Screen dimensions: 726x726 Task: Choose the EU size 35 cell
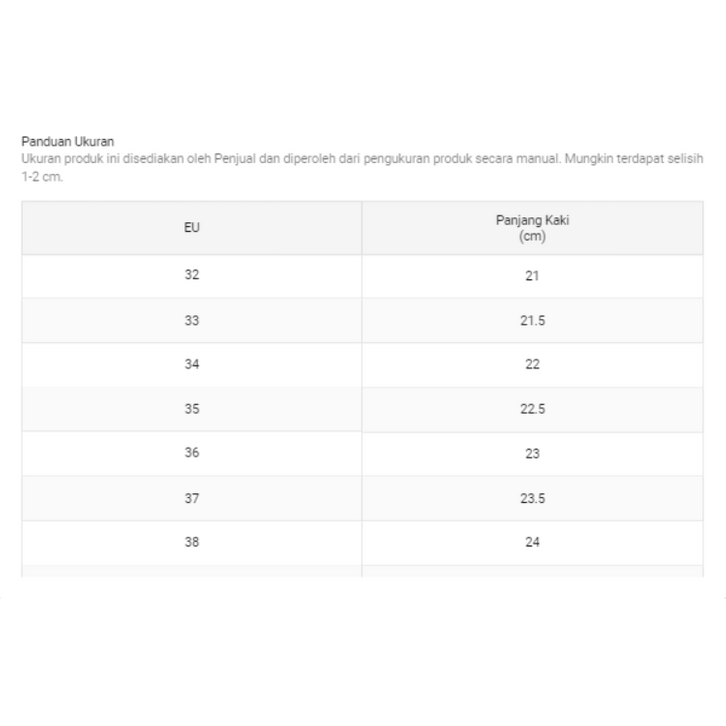coord(192,408)
